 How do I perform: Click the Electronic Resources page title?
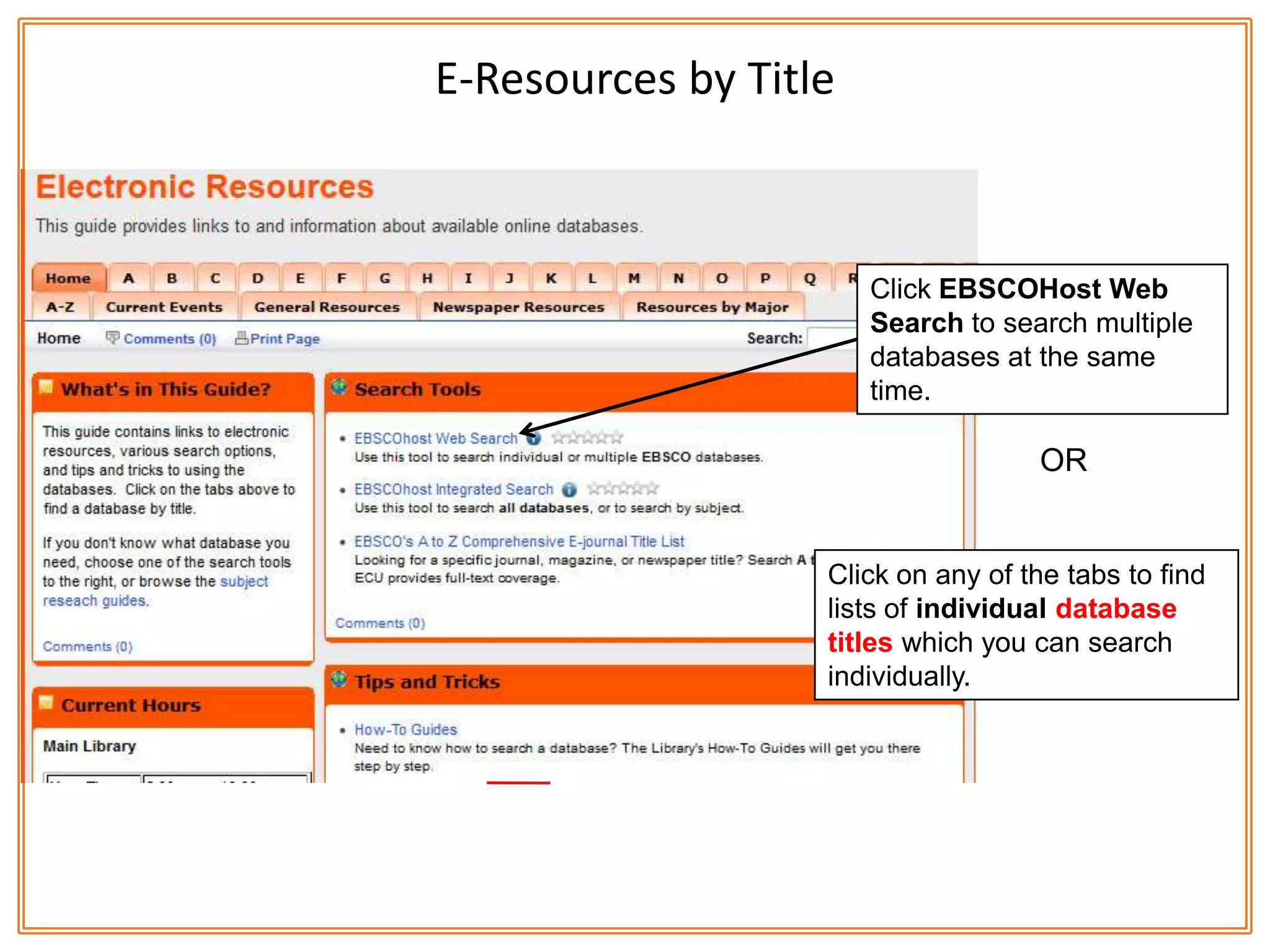[x=205, y=187]
